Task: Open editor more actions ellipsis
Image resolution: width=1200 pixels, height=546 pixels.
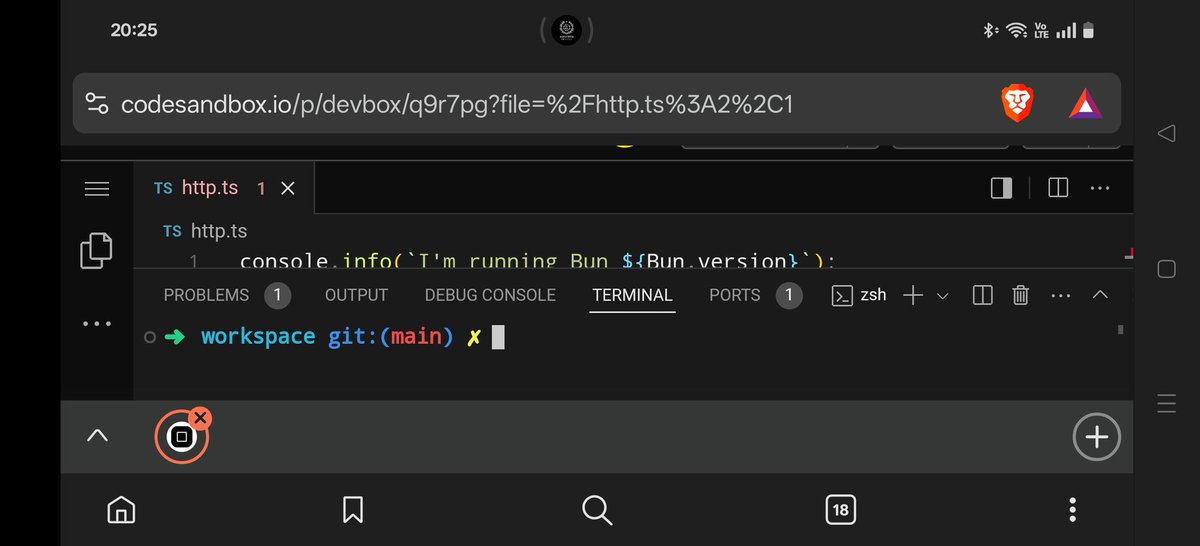Action: tap(1099, 188)
